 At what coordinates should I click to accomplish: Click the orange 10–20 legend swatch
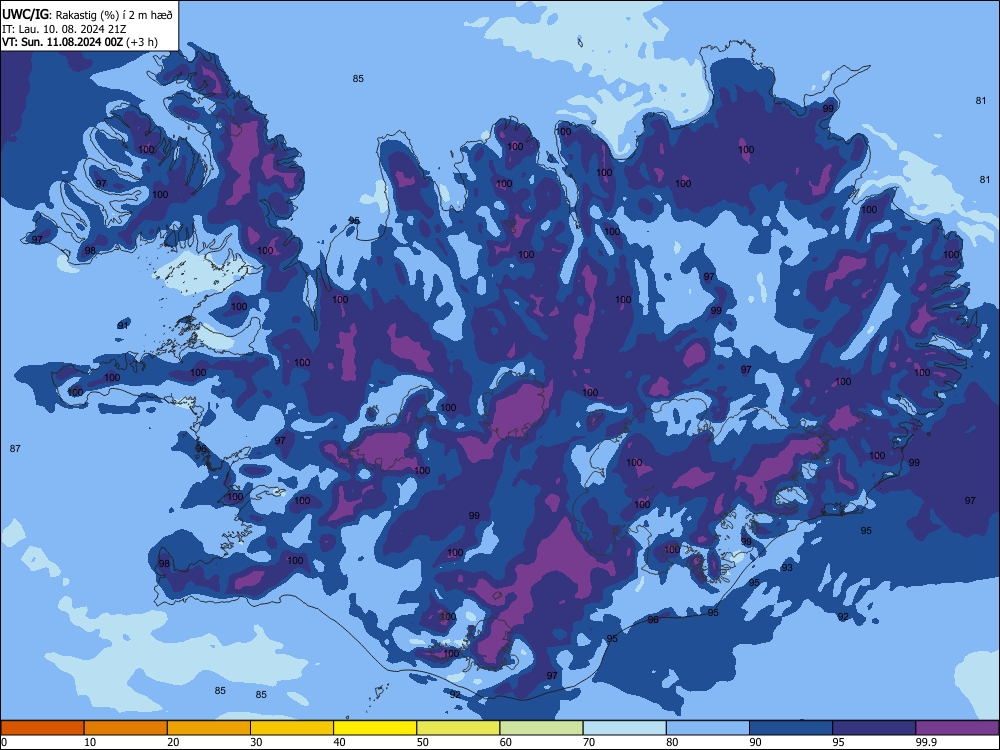pyautogui.click(x=126, y=728)
